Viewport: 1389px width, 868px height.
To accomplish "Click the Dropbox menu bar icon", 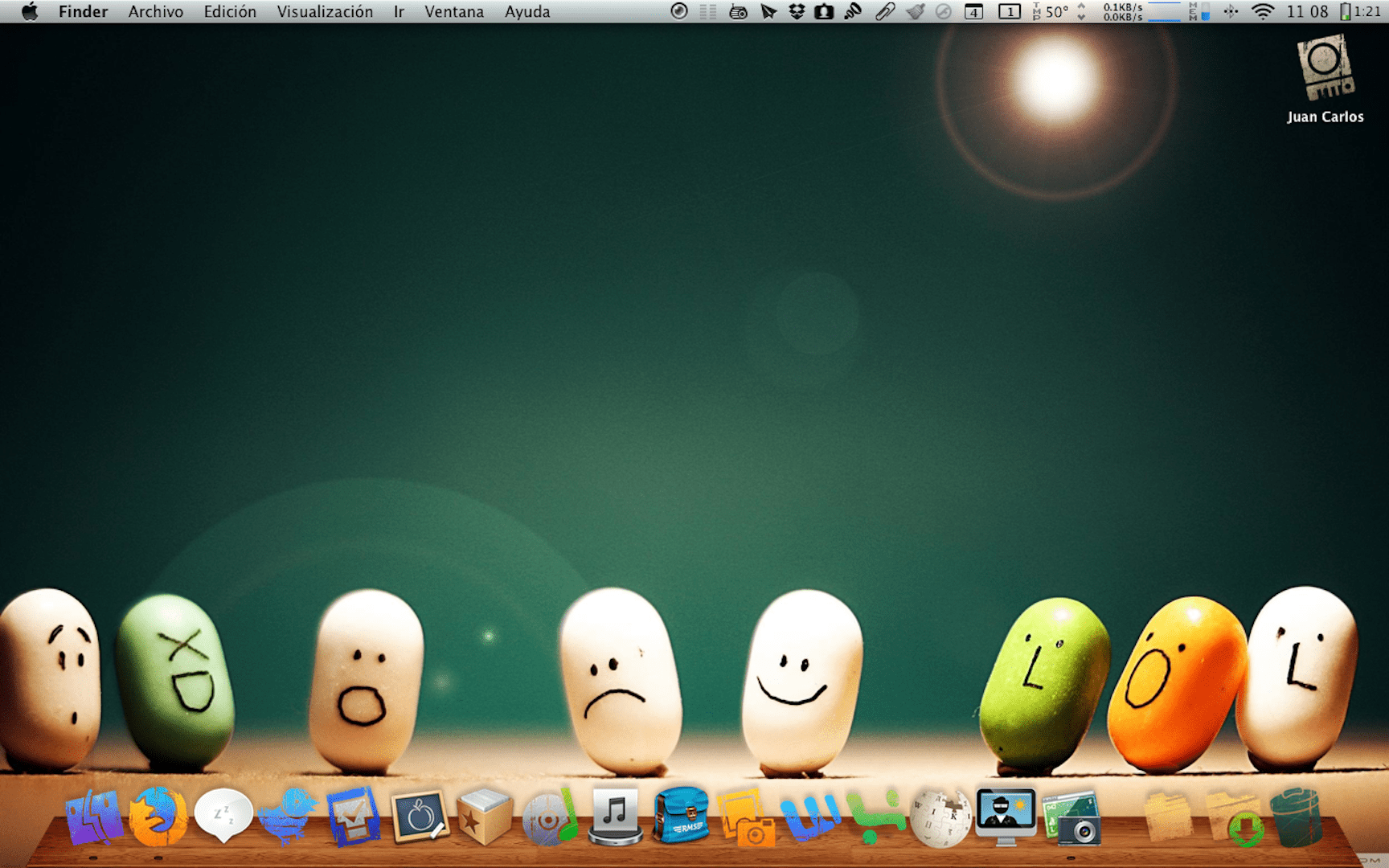I will click(797, 11).
